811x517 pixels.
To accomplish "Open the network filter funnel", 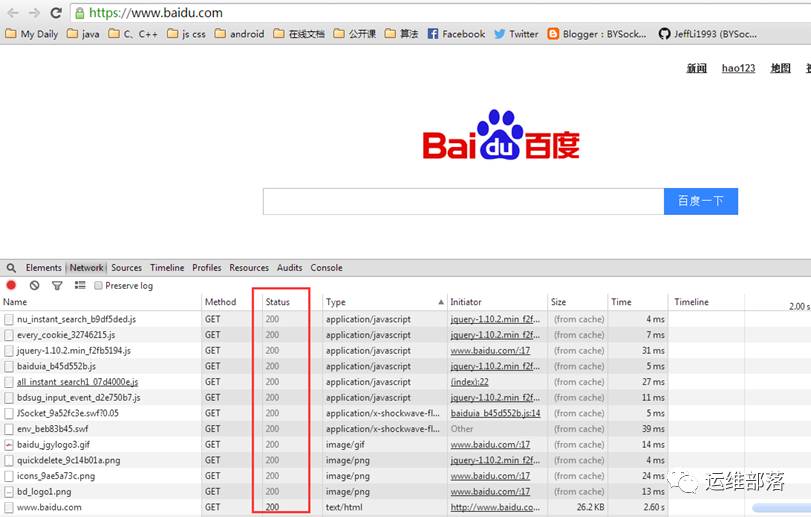I will 57,286.
